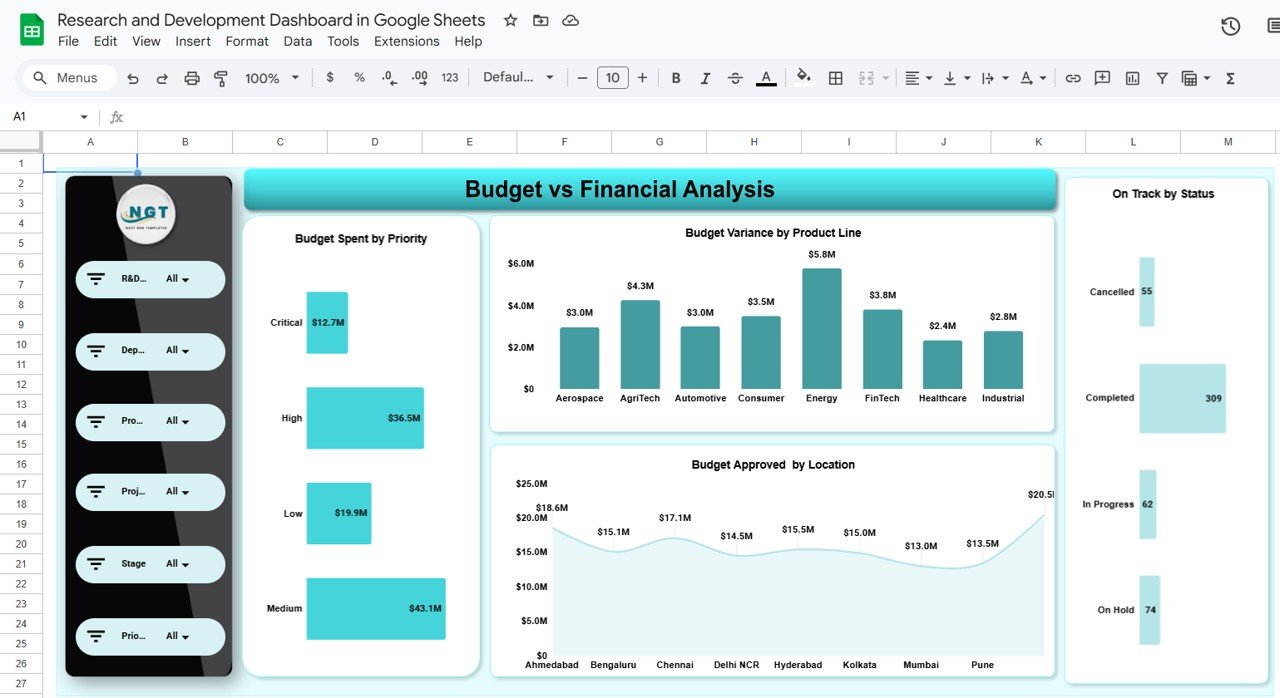The width and height of the screenshot is (1280, 698).
Task: Toggle italic formatting
Action: tap(705, 77)
